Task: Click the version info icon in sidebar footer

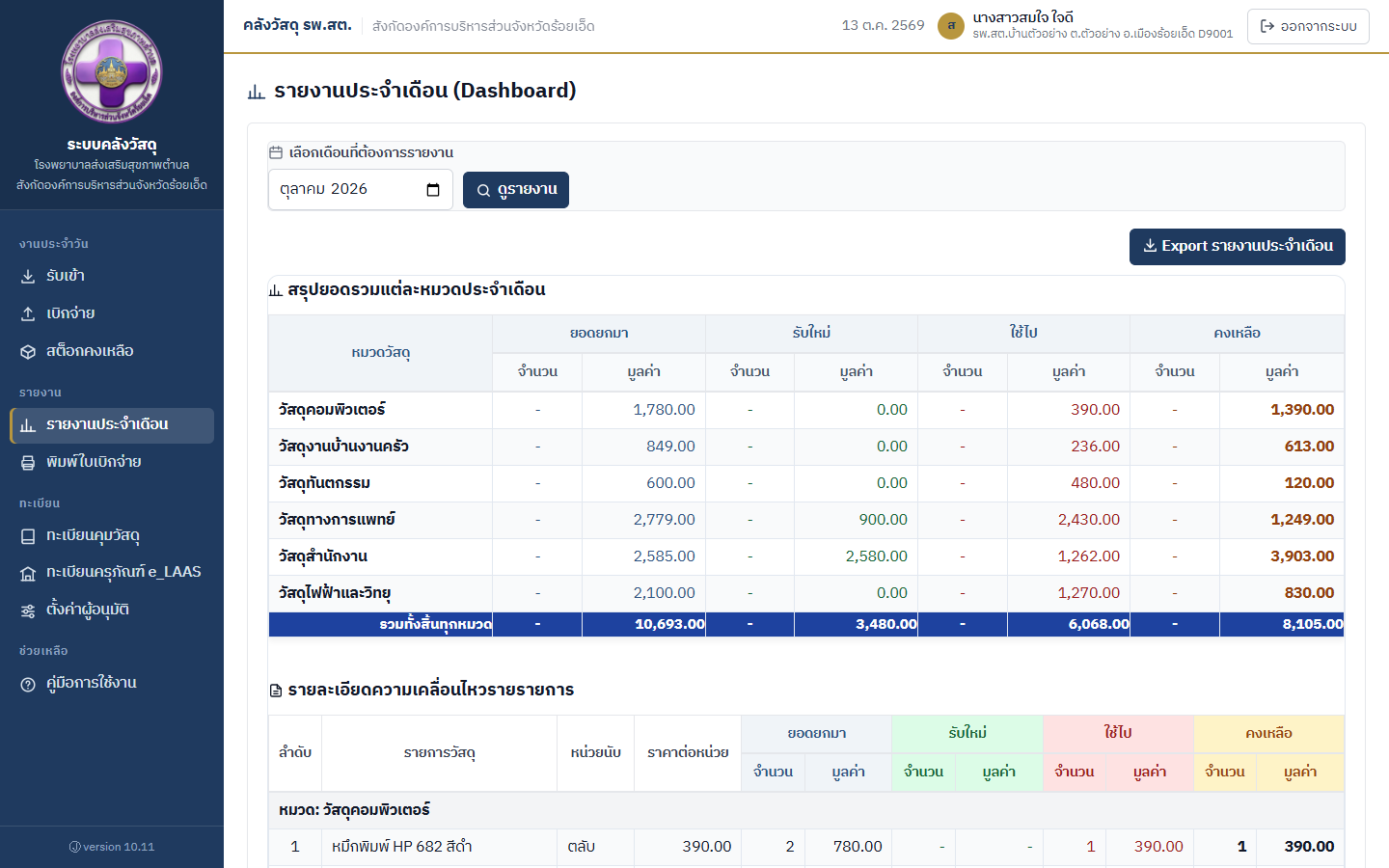Action: pos(75,847)
